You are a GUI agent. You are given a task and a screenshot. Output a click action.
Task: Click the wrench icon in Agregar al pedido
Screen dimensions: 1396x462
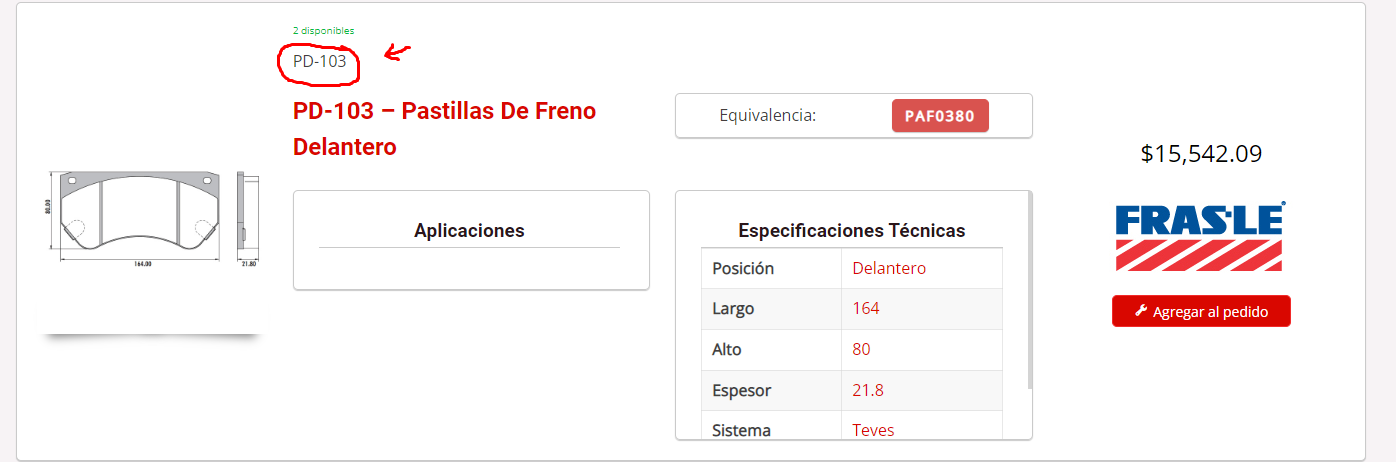[x=1141, y=311]
